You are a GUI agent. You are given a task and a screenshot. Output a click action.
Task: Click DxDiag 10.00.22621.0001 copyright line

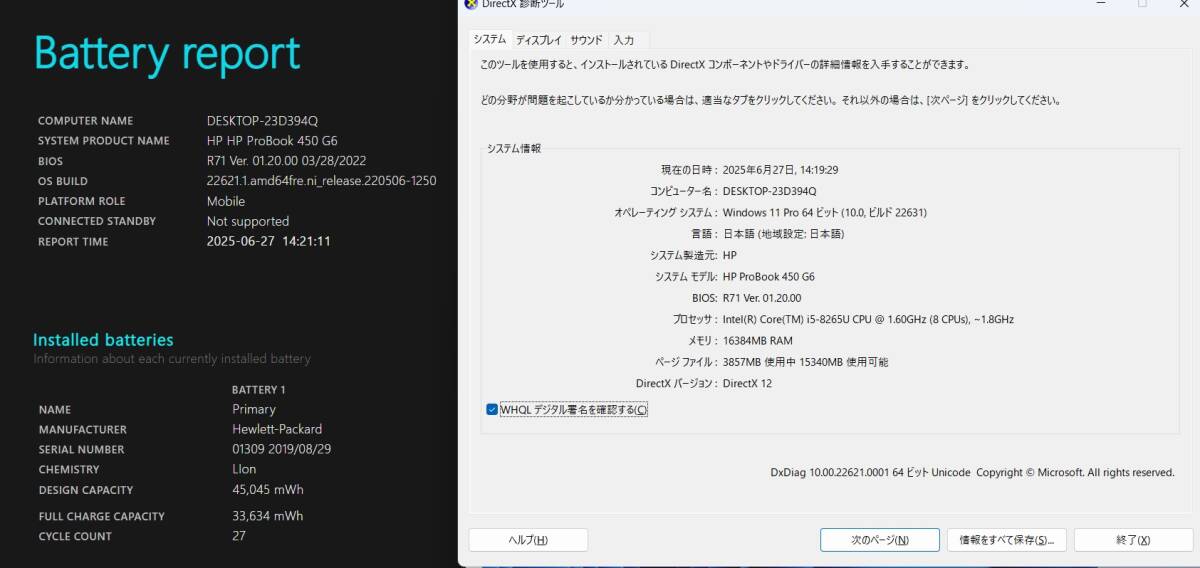point(972,472)
